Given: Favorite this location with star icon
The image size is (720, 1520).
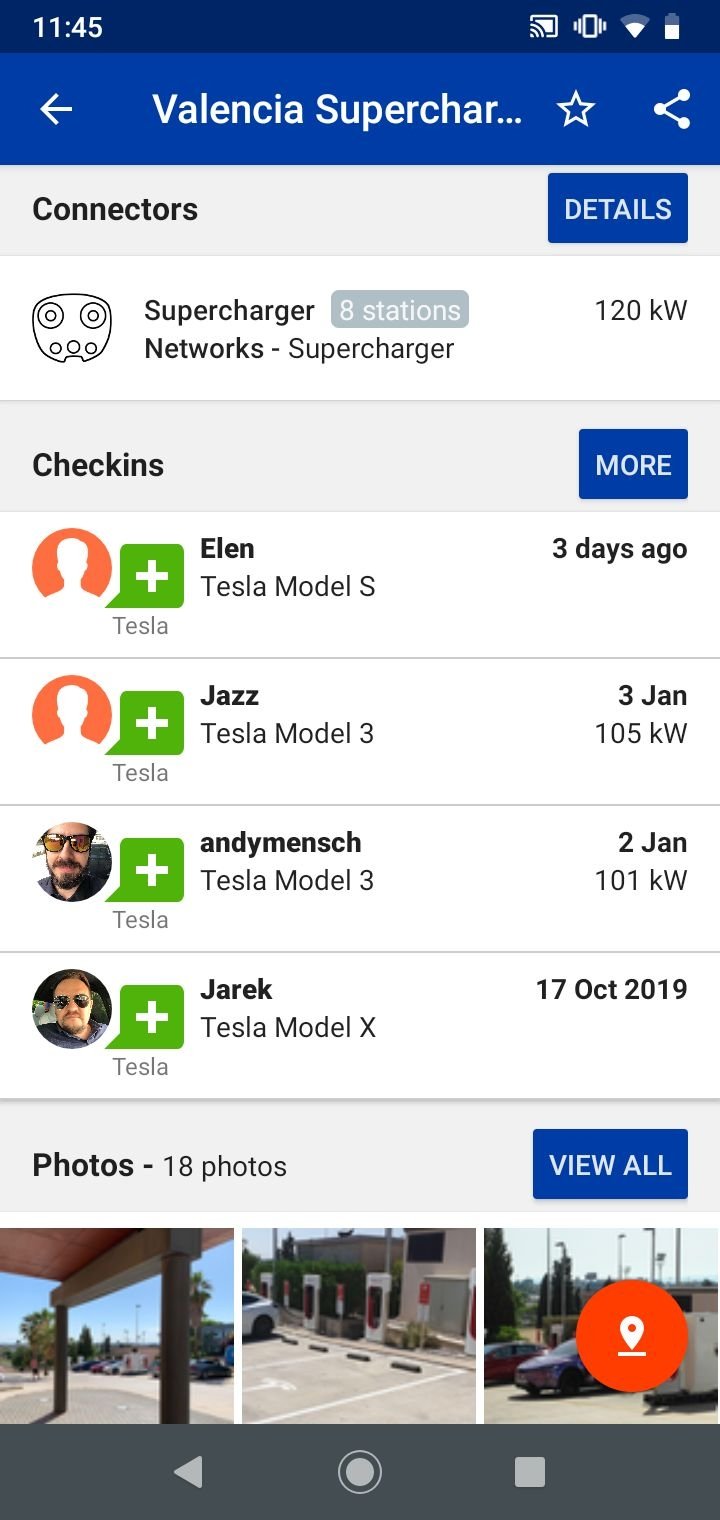Looking at the screenshot, I should [576, 109].
